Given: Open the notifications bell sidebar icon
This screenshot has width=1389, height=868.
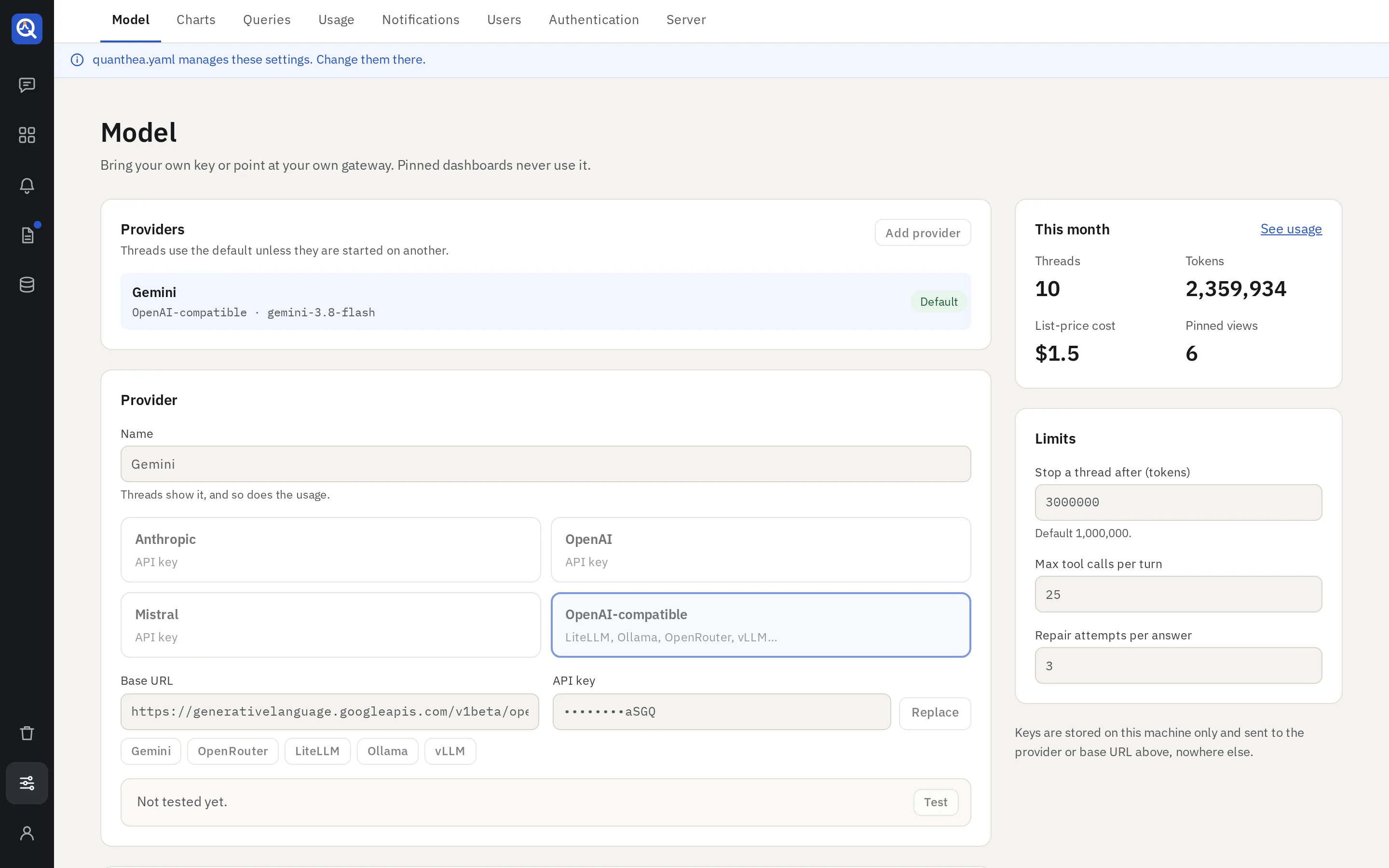Looking at the screenshot, I should coord(27,186).
